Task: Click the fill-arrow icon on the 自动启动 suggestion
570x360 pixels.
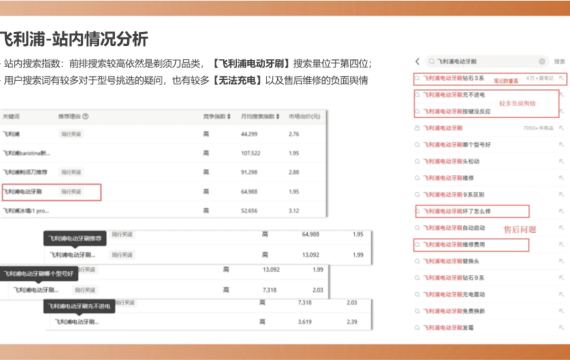Action: point(561,228)
